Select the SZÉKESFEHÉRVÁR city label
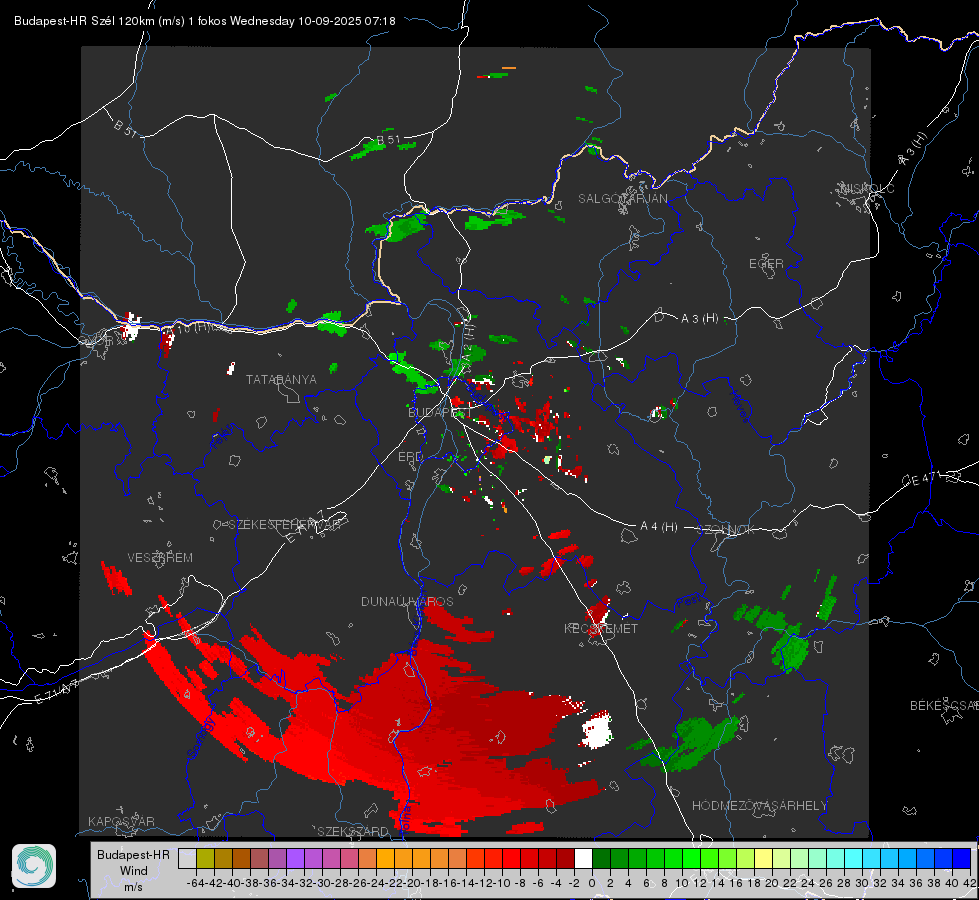Screen dimensions: 979x900 [285, 525]
